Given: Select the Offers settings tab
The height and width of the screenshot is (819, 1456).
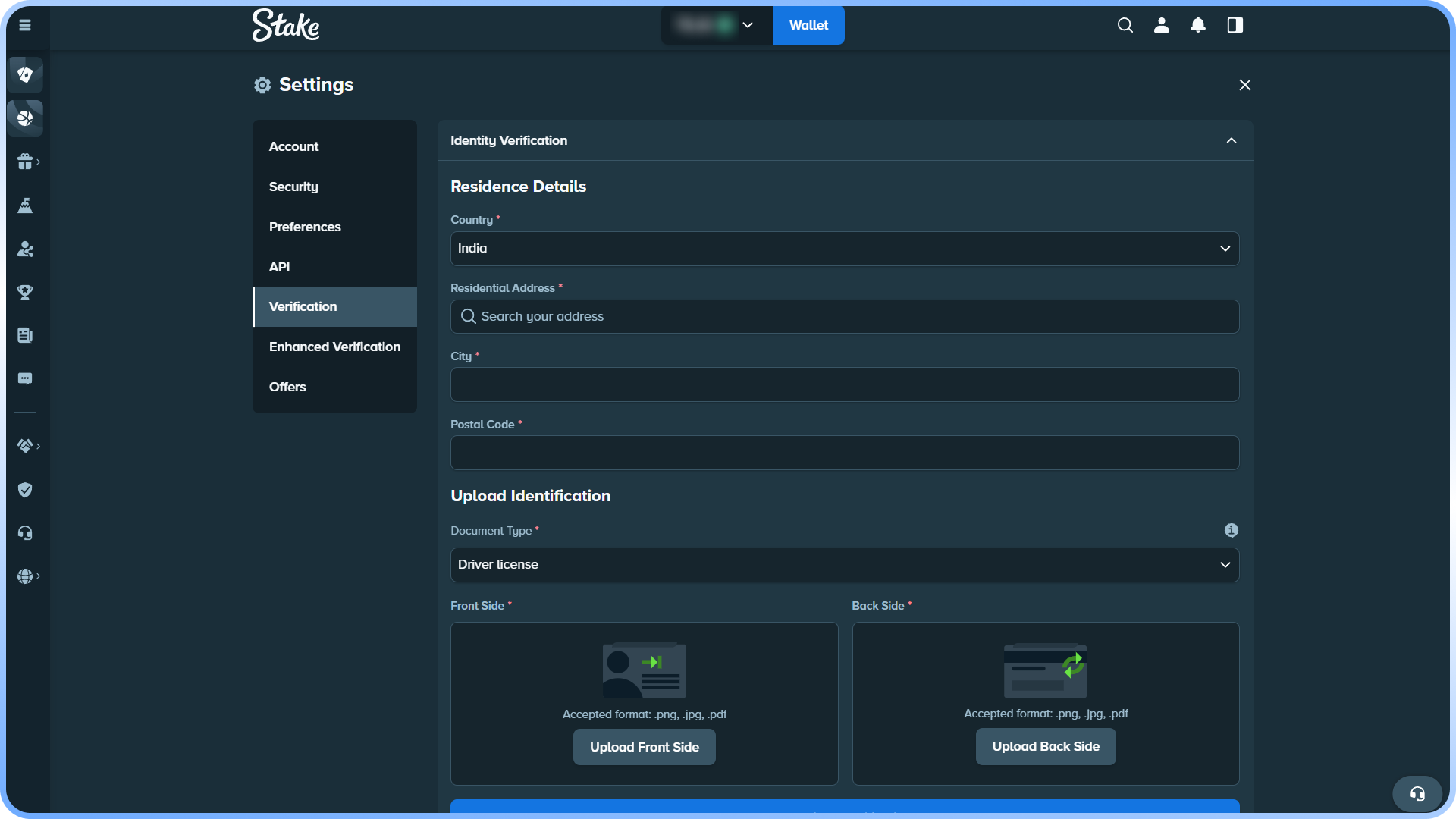Looking at the screenshot, I should tap(334, 387).
